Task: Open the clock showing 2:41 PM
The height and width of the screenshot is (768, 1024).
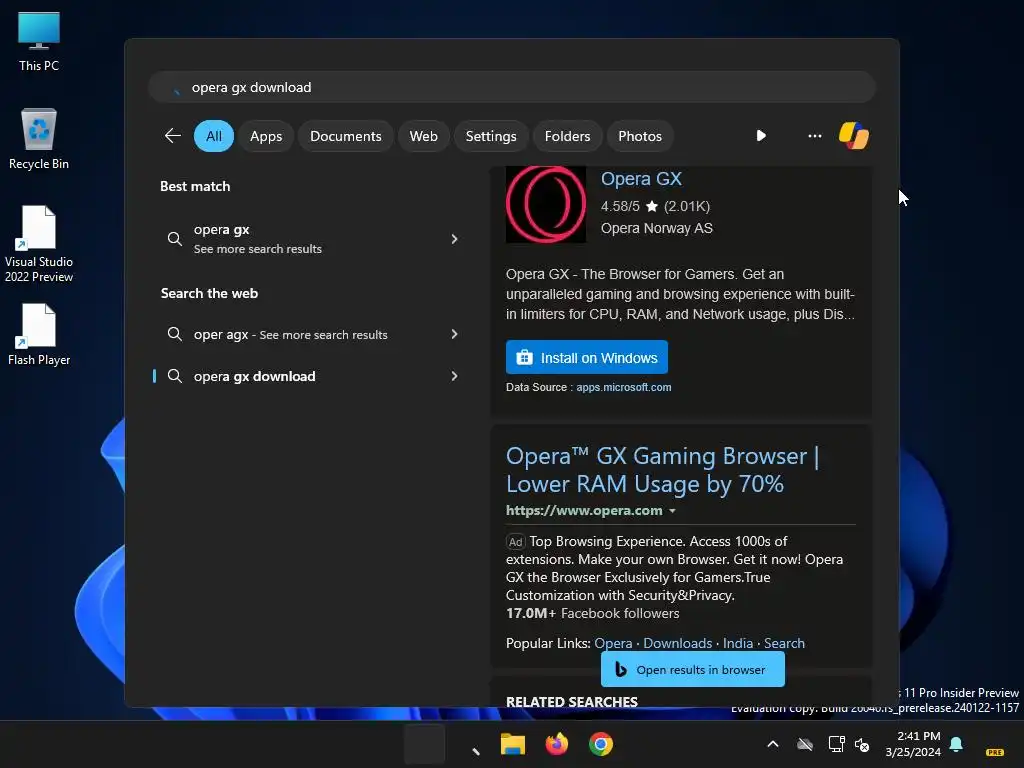Action: [913, 744]
